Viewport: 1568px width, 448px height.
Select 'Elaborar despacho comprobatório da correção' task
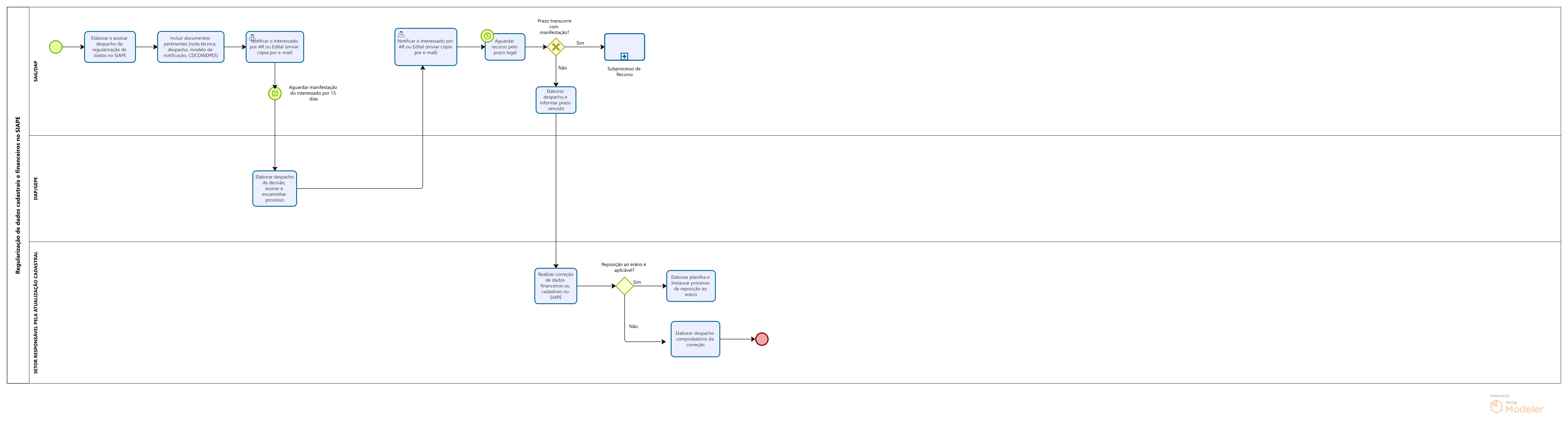click(x=695, y=339)
